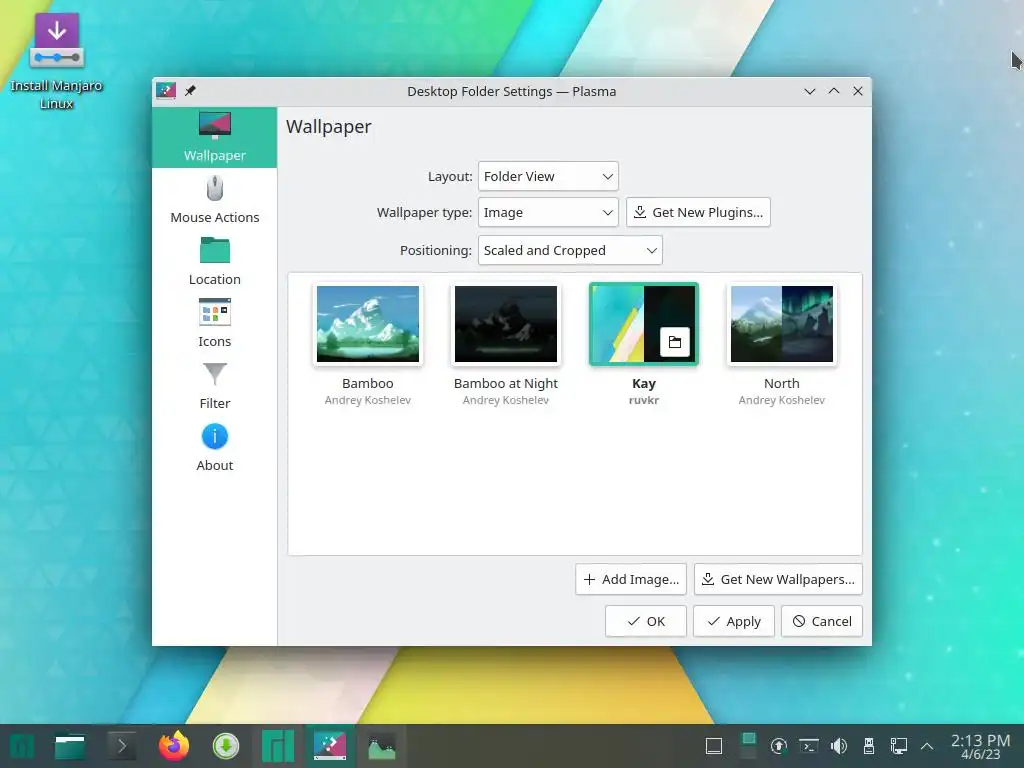This screenshot has height=768, width=1024.
Task: Open volume control in tray
Action: 839,746
